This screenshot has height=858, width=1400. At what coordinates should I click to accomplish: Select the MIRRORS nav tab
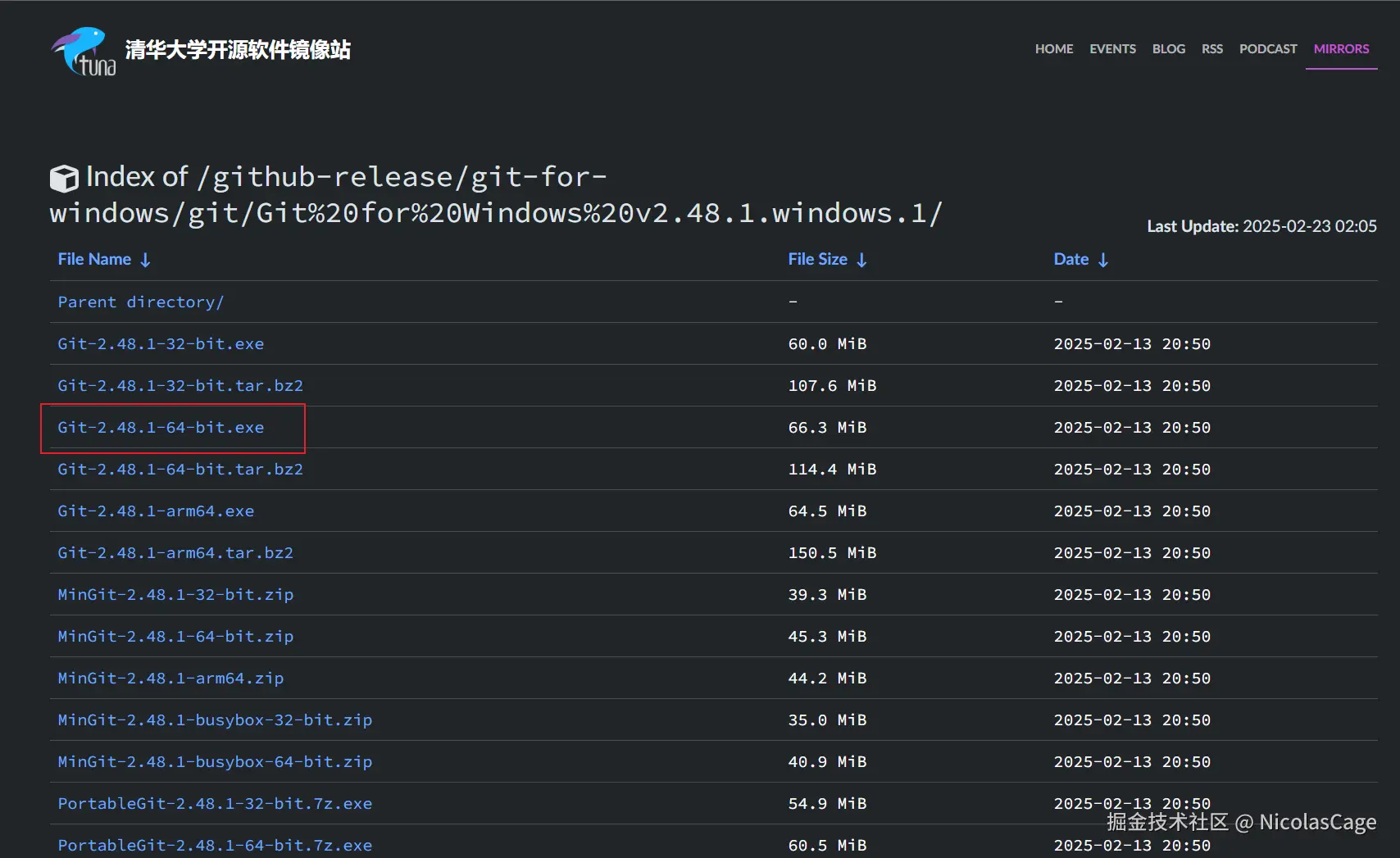(1341, 49)
